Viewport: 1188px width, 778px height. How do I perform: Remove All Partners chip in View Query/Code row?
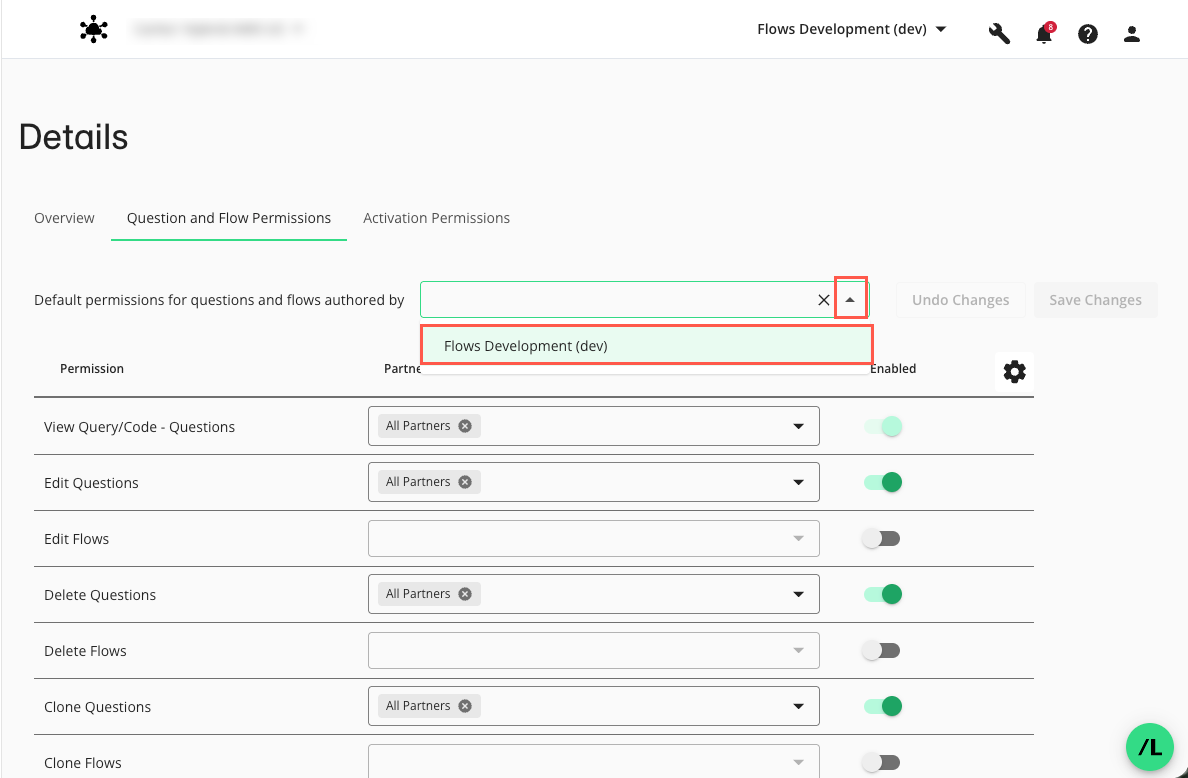(x=465, y=426)
